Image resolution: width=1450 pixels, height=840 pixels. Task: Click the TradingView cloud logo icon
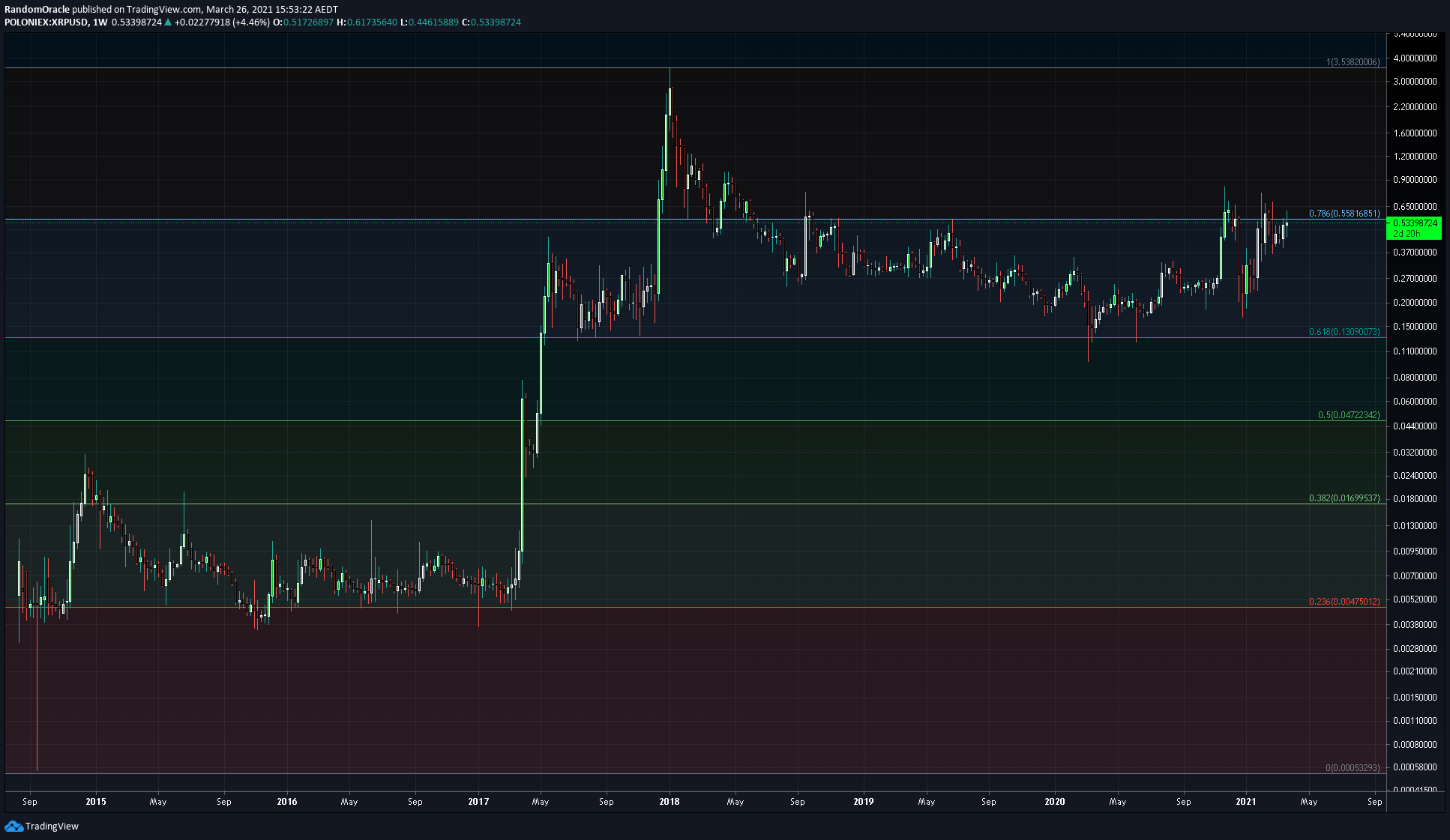pyautogui.click(x=13, y=826)
